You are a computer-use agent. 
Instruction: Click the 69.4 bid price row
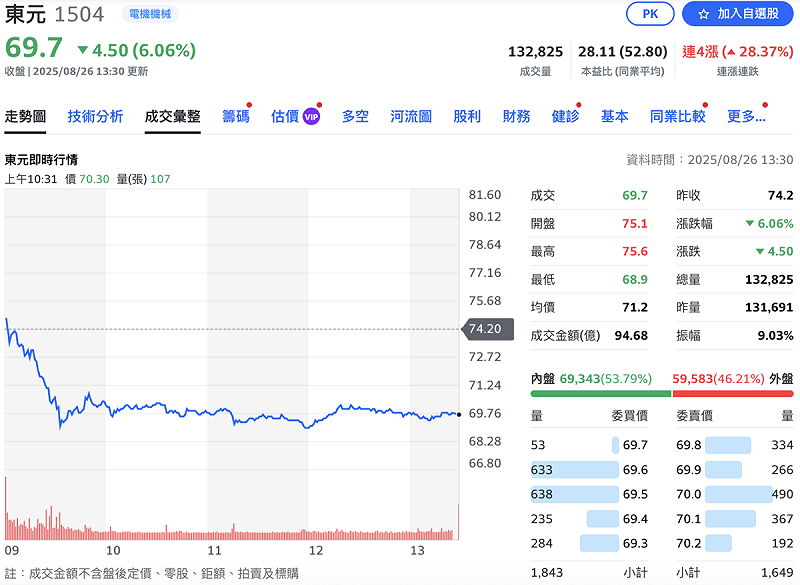[589, 519]
